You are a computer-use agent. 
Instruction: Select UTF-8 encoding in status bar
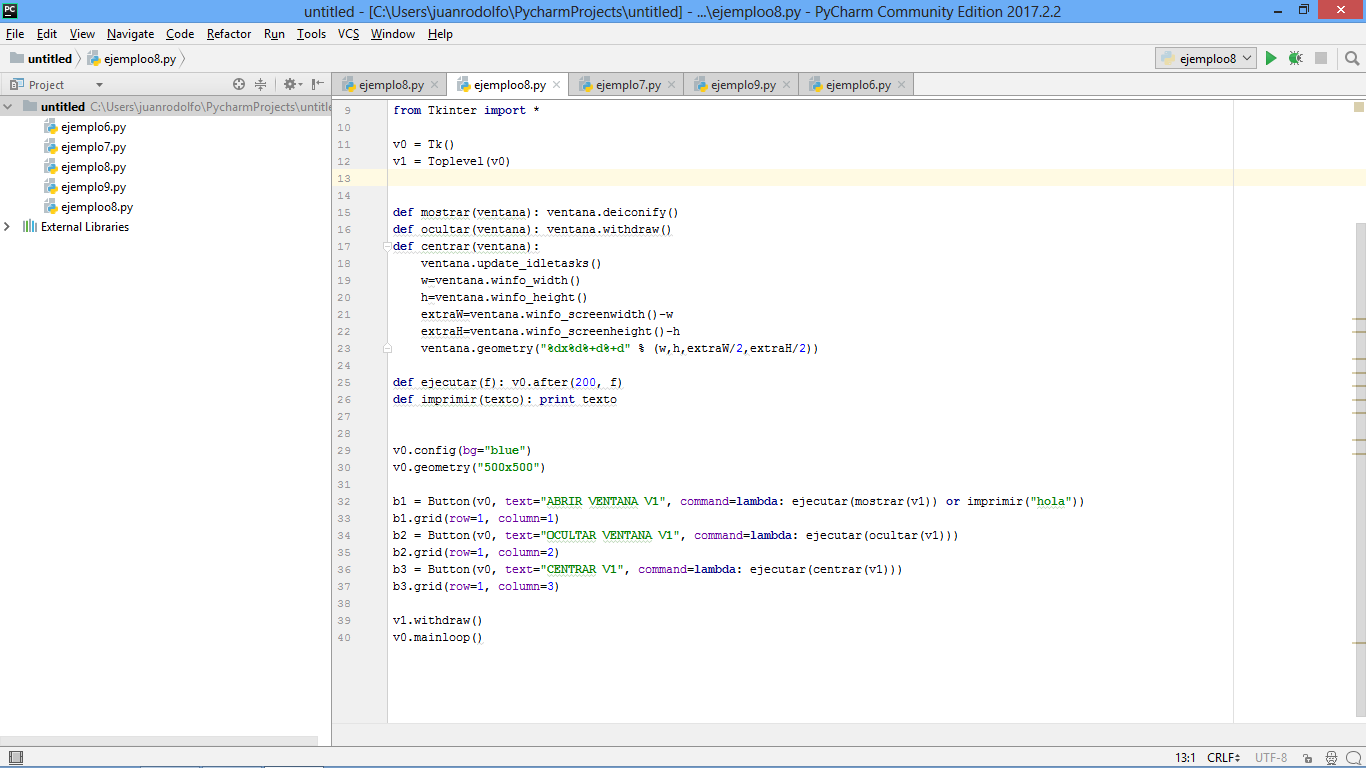pyautogui.click(x=1273, y=757)
